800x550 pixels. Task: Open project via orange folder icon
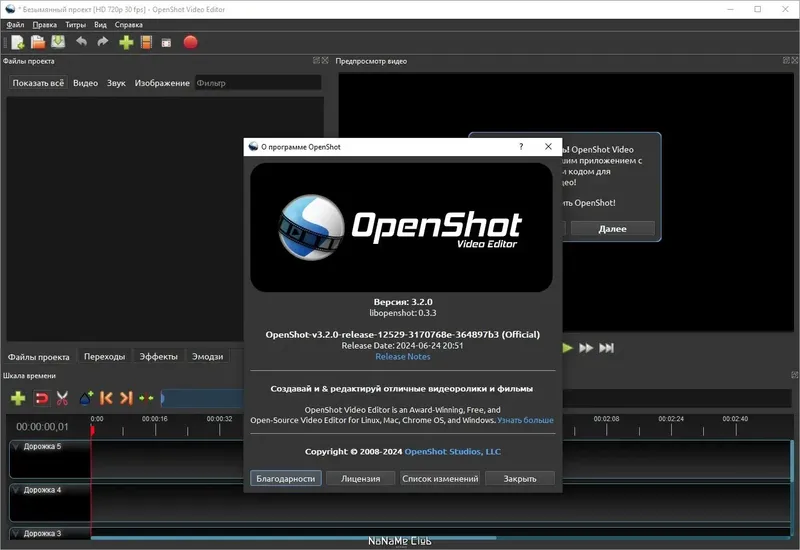[x=38, y=42]
